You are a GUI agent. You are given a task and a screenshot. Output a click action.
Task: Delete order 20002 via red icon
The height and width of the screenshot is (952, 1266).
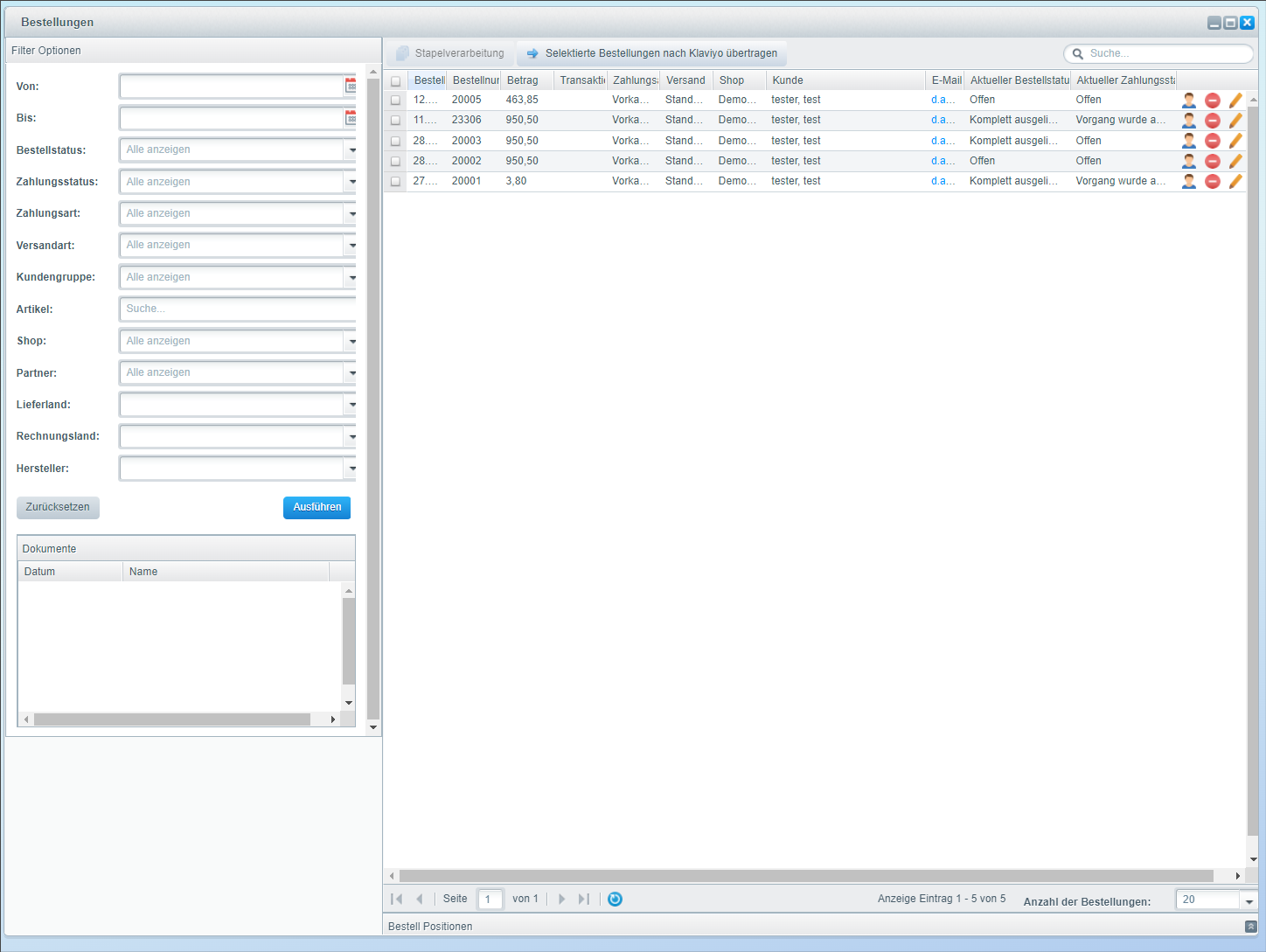[1213, 161]
